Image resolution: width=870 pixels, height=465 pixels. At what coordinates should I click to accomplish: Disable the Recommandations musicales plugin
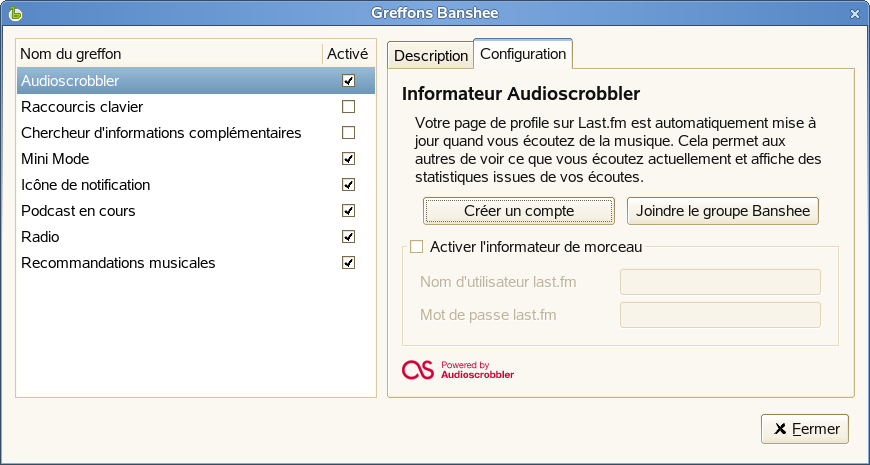(348, 262)
